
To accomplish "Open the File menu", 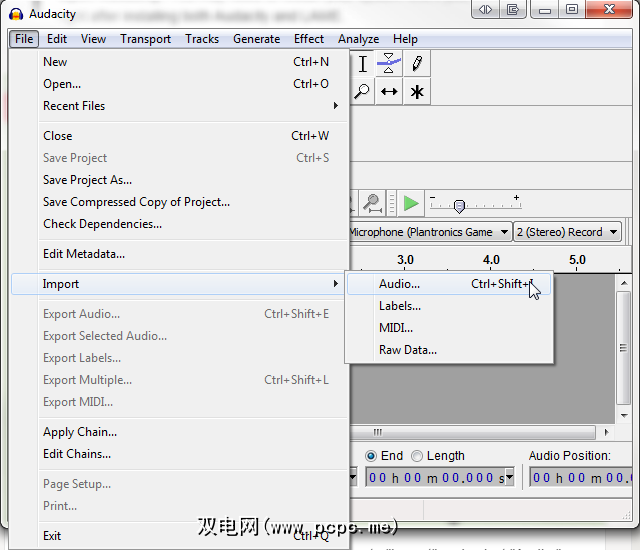I will (24, 39).
